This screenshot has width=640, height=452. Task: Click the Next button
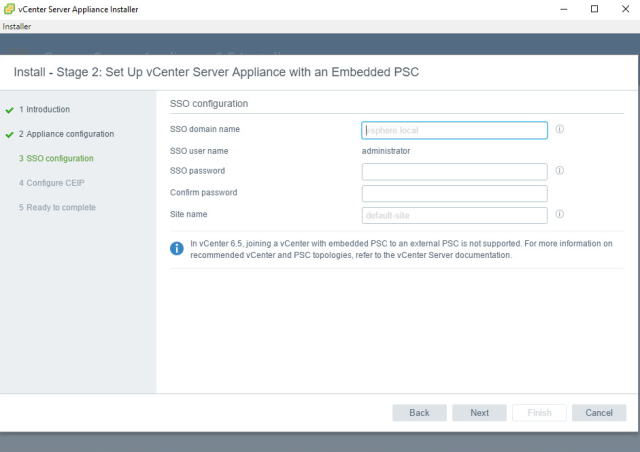click(479, 413)
